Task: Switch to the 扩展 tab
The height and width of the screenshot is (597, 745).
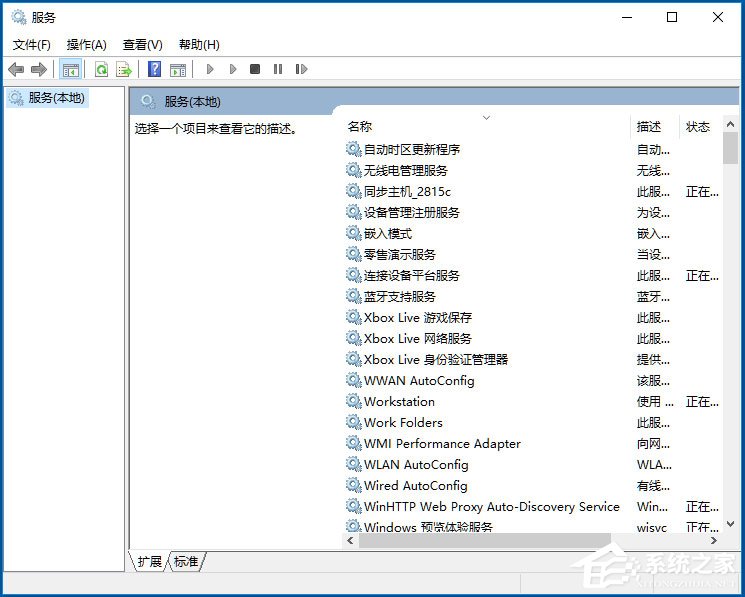Action: pos(149,562)
